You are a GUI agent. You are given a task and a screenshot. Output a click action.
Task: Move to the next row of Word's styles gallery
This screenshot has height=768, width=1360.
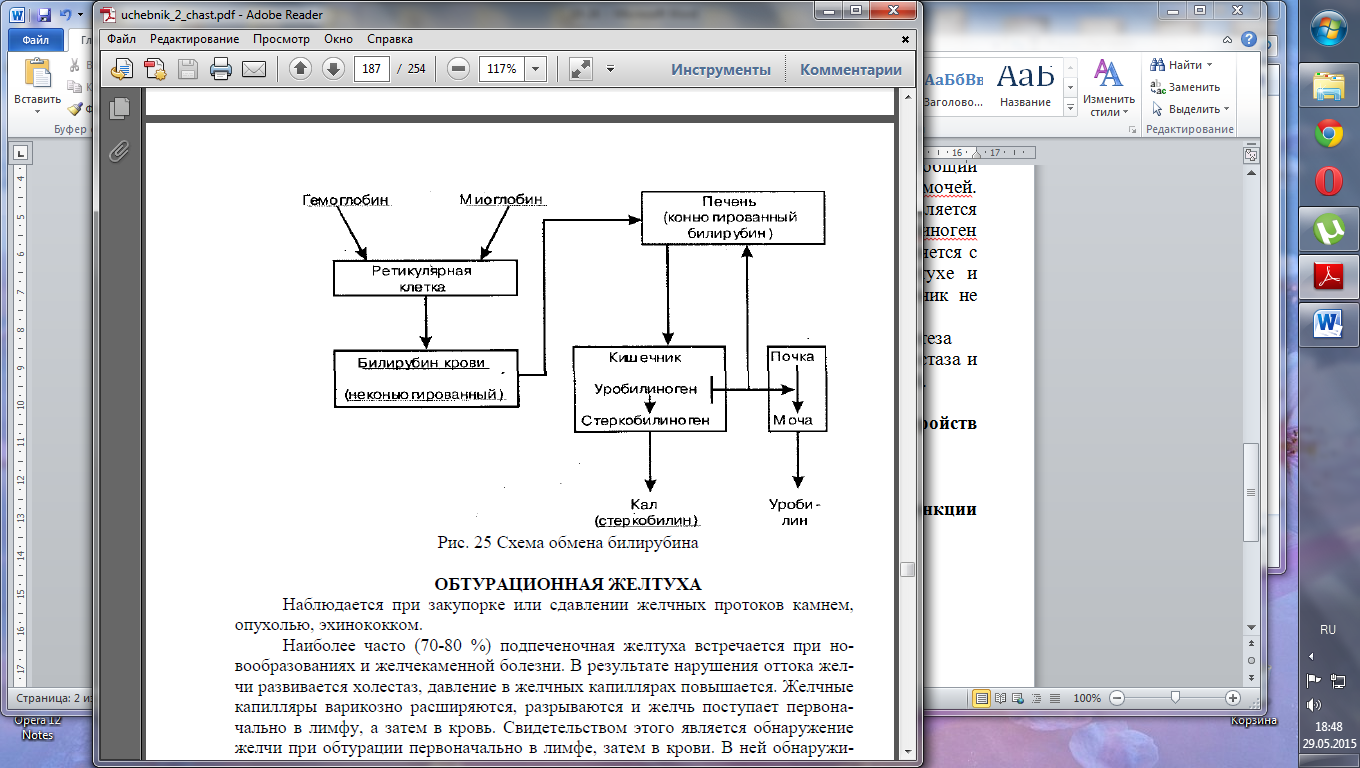click(x=1071, y=89)
